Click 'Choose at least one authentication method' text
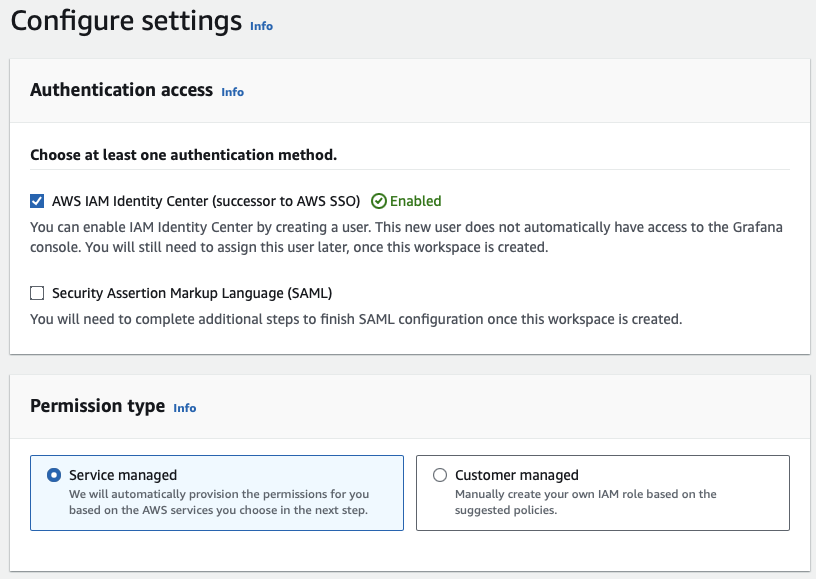The image size is (816, 579). coord(183,155)
